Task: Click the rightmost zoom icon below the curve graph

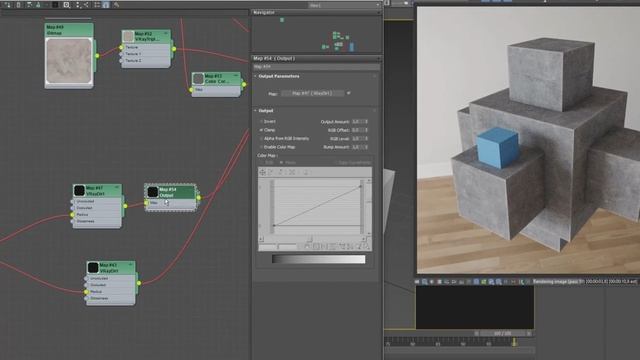Action: pos(366,246)
